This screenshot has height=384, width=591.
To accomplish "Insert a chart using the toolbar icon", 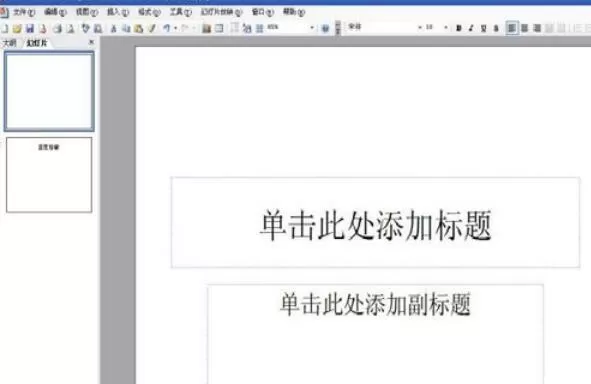I will click(x=207, y=28).
